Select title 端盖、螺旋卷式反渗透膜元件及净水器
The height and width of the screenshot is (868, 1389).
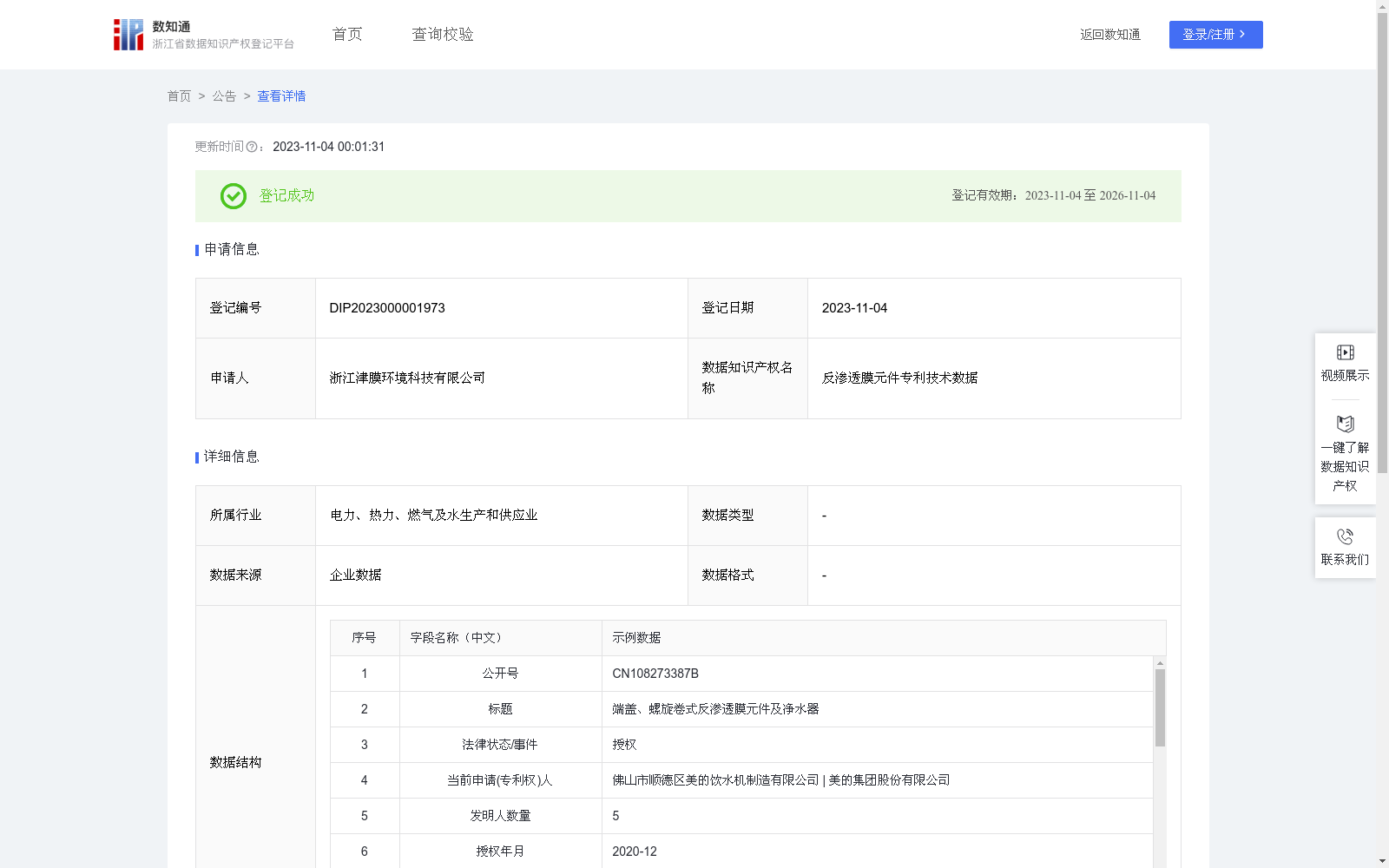coord(715,709)
